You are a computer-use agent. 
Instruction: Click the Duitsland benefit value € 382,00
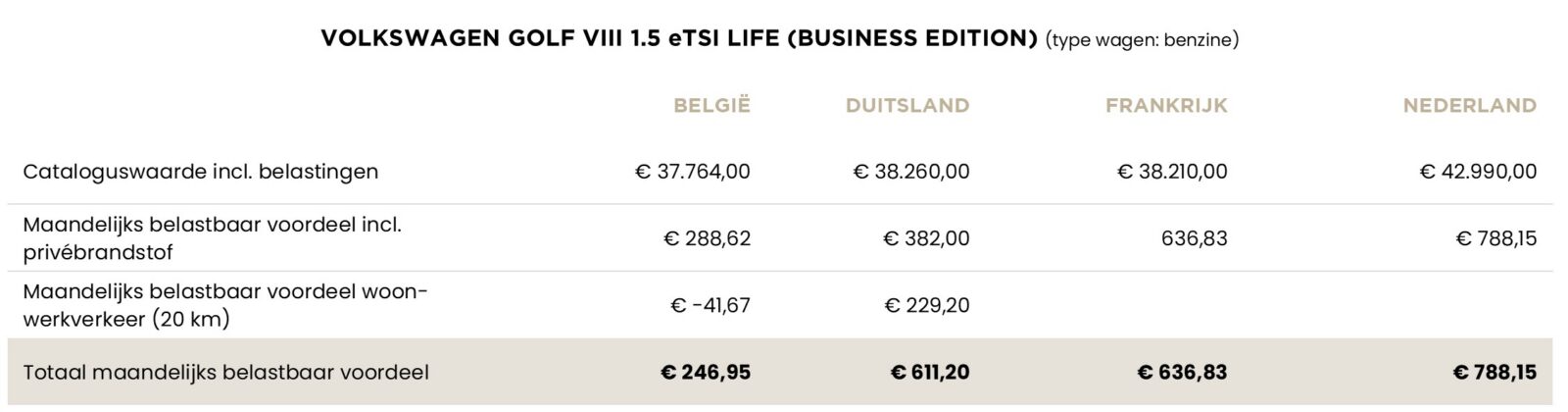(926, 238)
